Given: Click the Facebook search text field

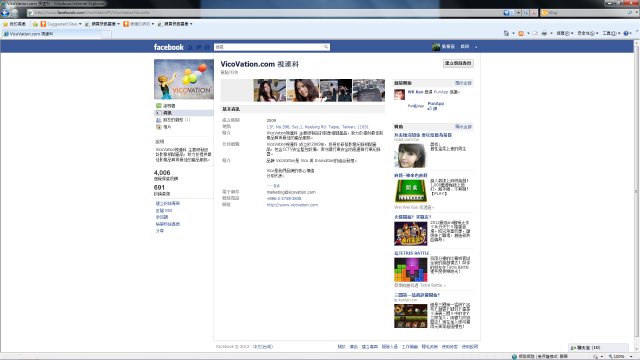Looking at the screenshot, I should 269,47.
